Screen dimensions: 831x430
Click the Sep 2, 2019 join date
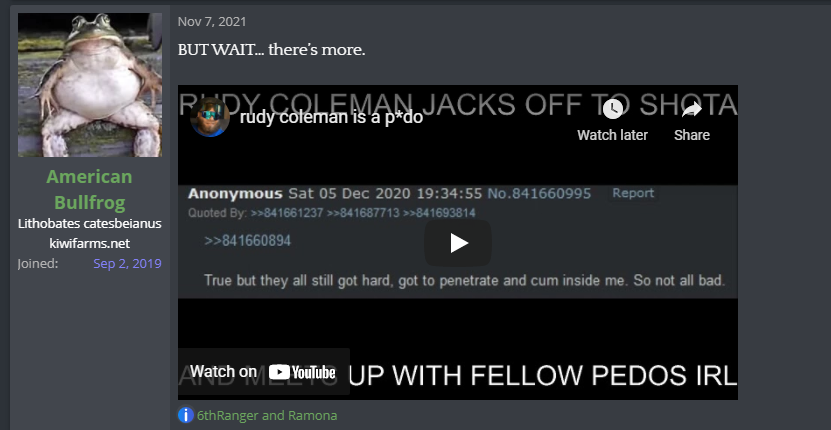click(x=127, y=264)
